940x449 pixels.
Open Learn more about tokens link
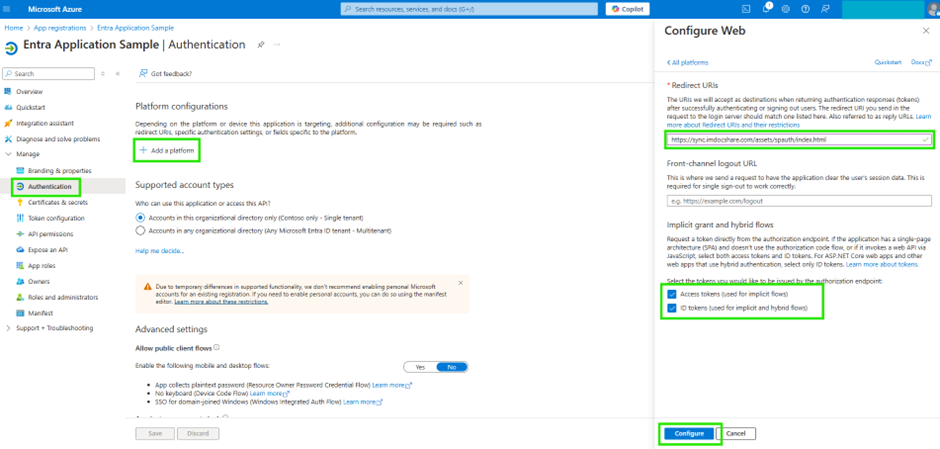coord(882,264)
